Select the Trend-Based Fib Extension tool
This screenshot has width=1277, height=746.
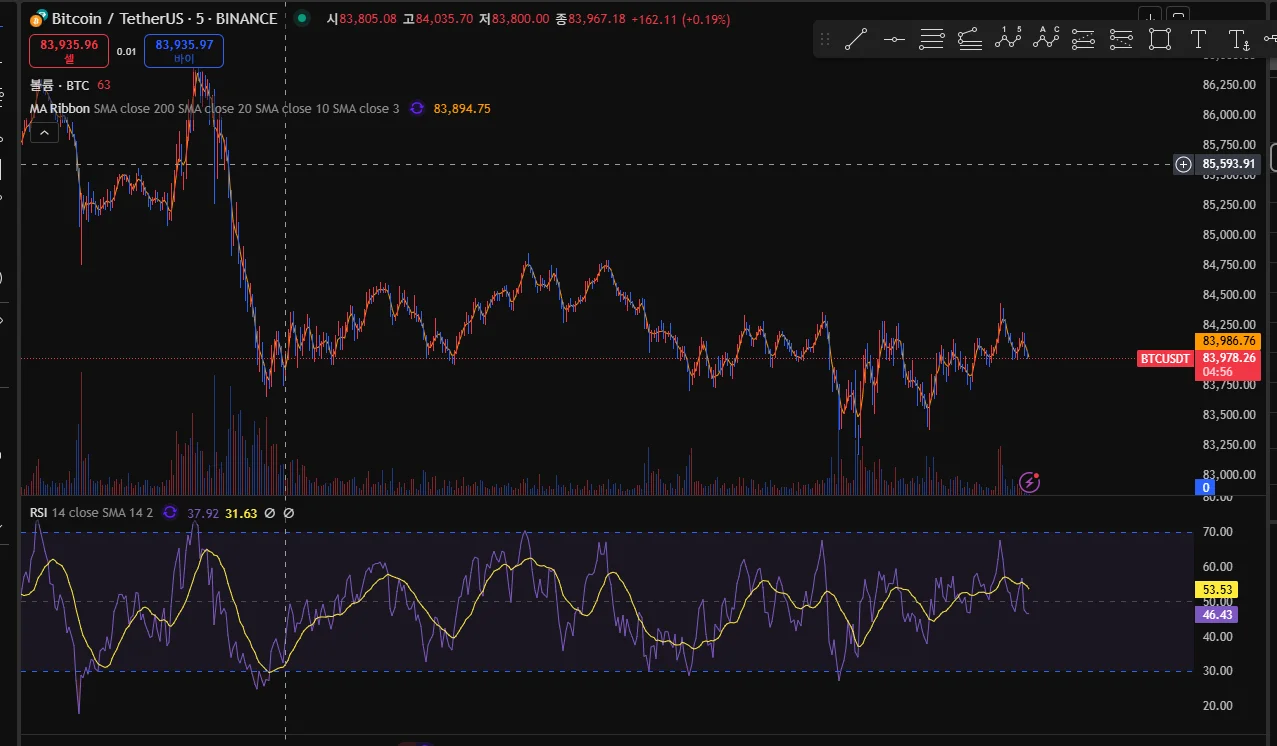(970, 40)
